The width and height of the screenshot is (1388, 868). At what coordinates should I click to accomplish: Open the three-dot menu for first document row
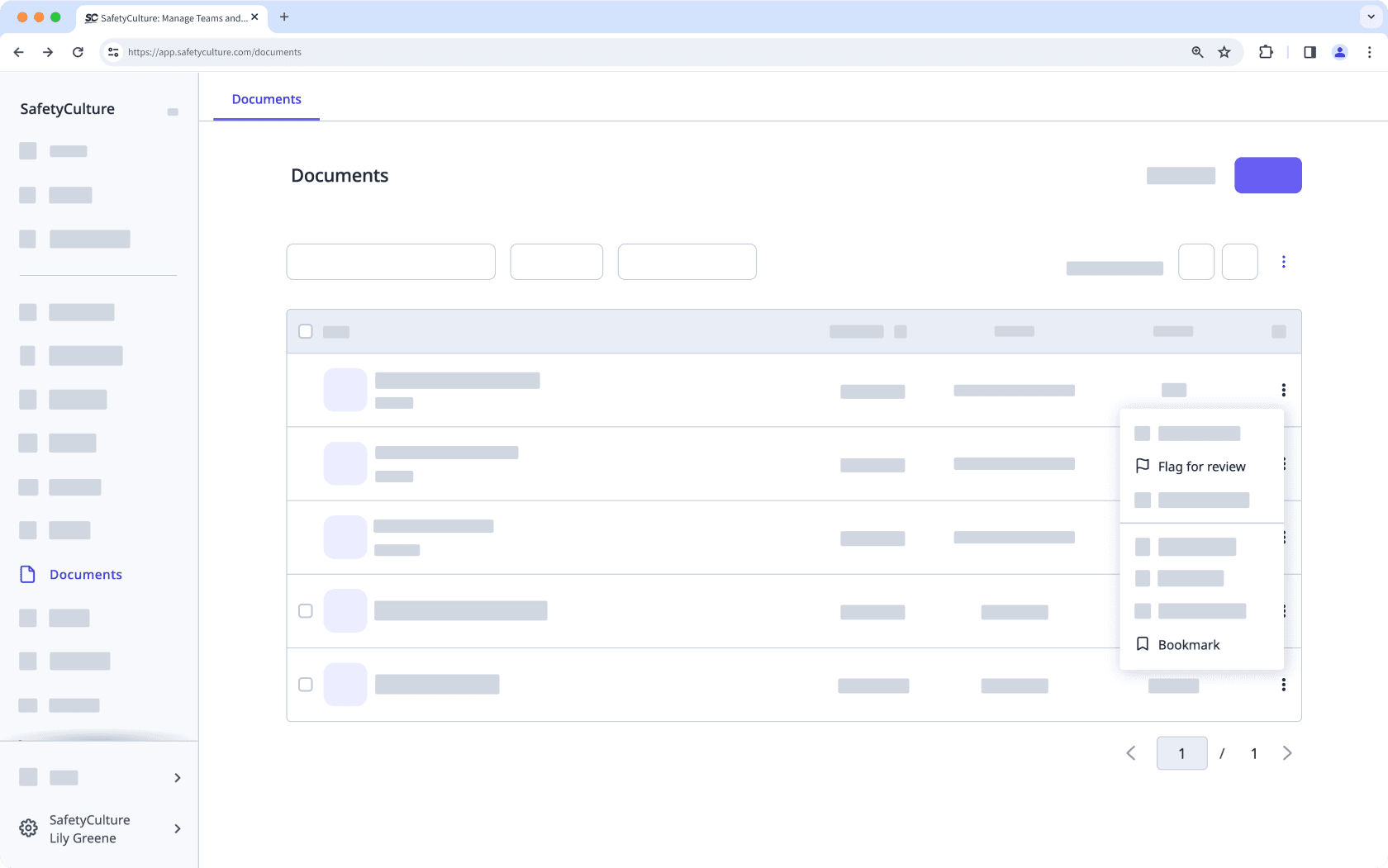[1283, 390]
